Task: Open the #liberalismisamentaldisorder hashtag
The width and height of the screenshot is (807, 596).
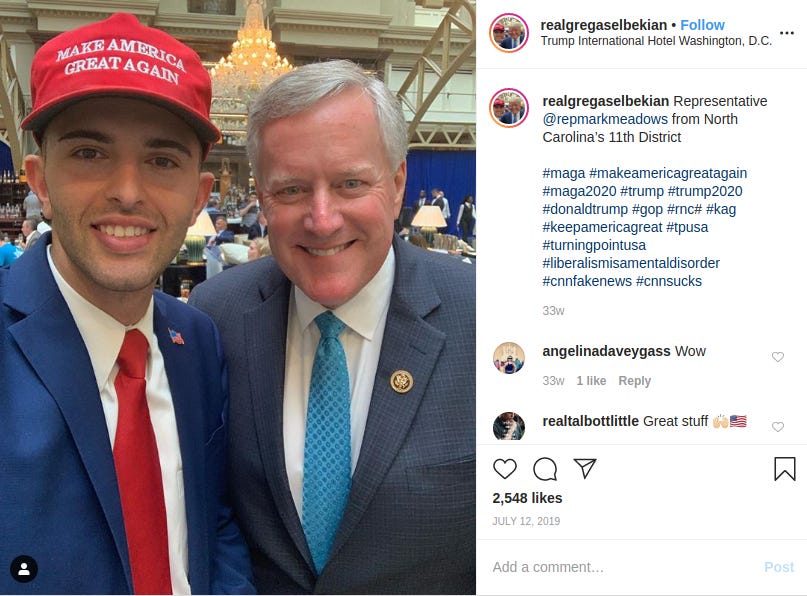Action: pyautogui.click(x=631, y=263)
